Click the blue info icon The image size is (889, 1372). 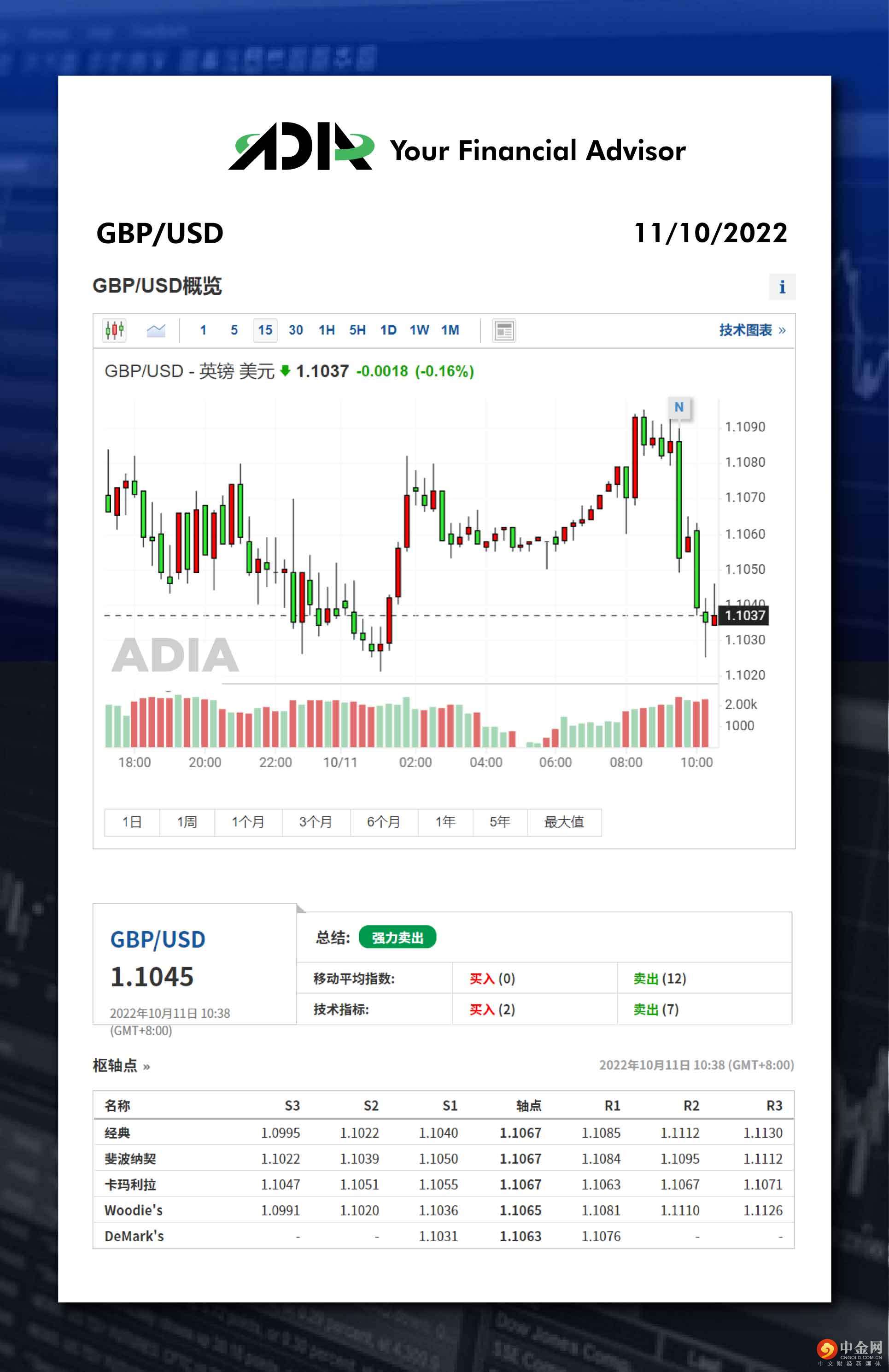coord(782,287)
